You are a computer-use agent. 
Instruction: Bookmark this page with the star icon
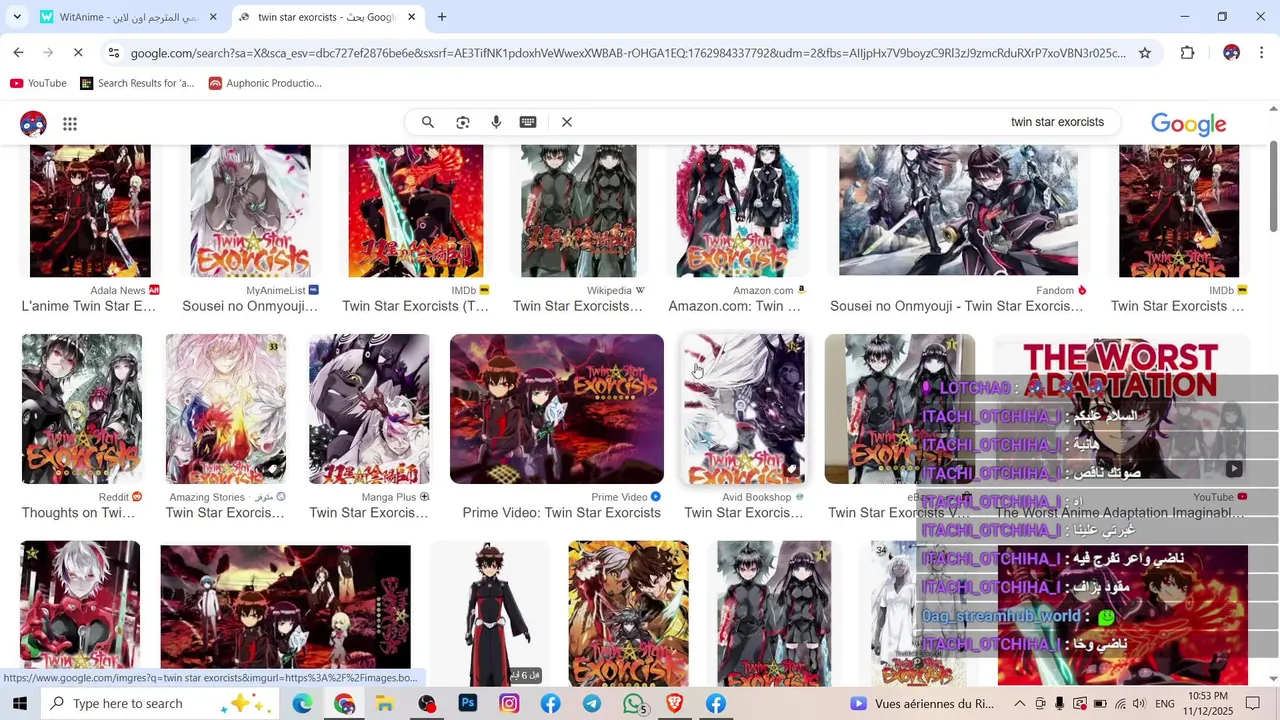click(x=1145, y=53)
